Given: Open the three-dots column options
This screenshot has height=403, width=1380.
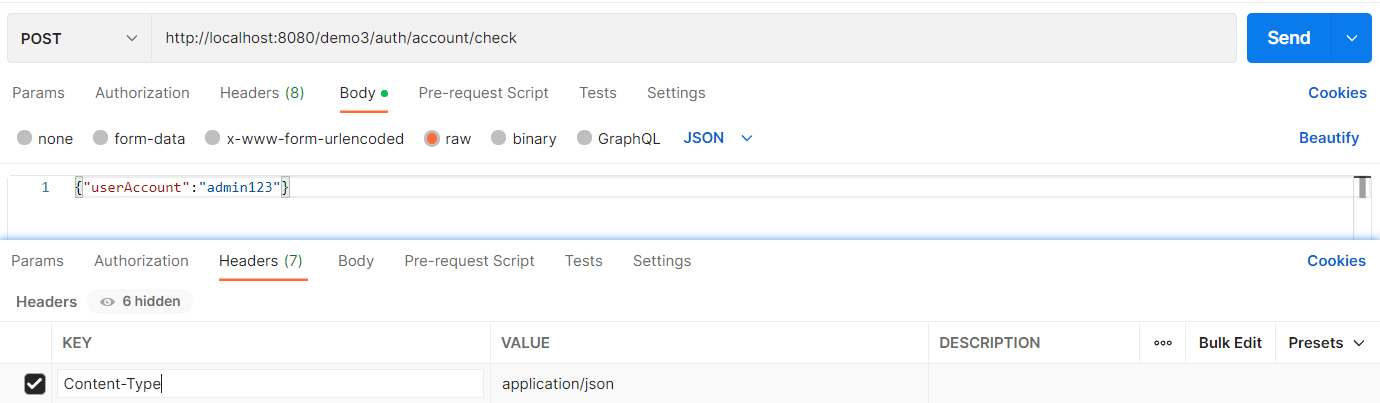Looking at the screenshot, I should pos(1163,343).
